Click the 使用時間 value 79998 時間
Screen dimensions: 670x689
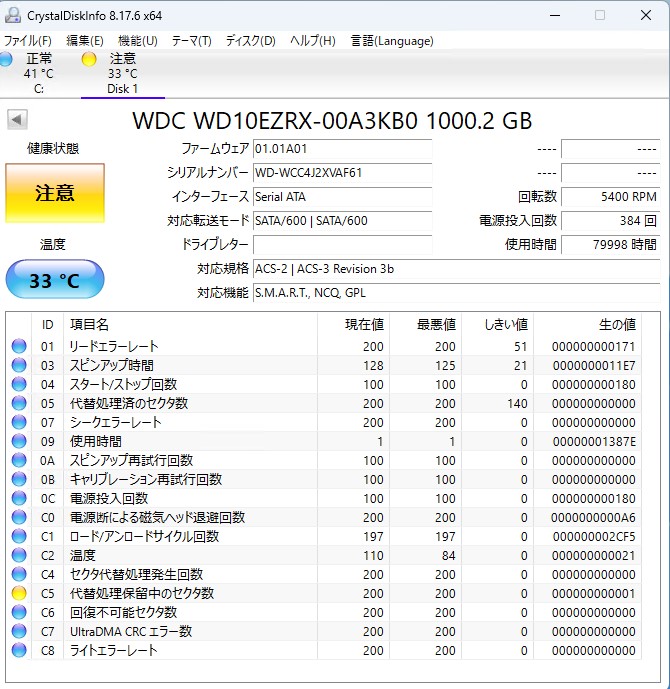coord(611,245)
